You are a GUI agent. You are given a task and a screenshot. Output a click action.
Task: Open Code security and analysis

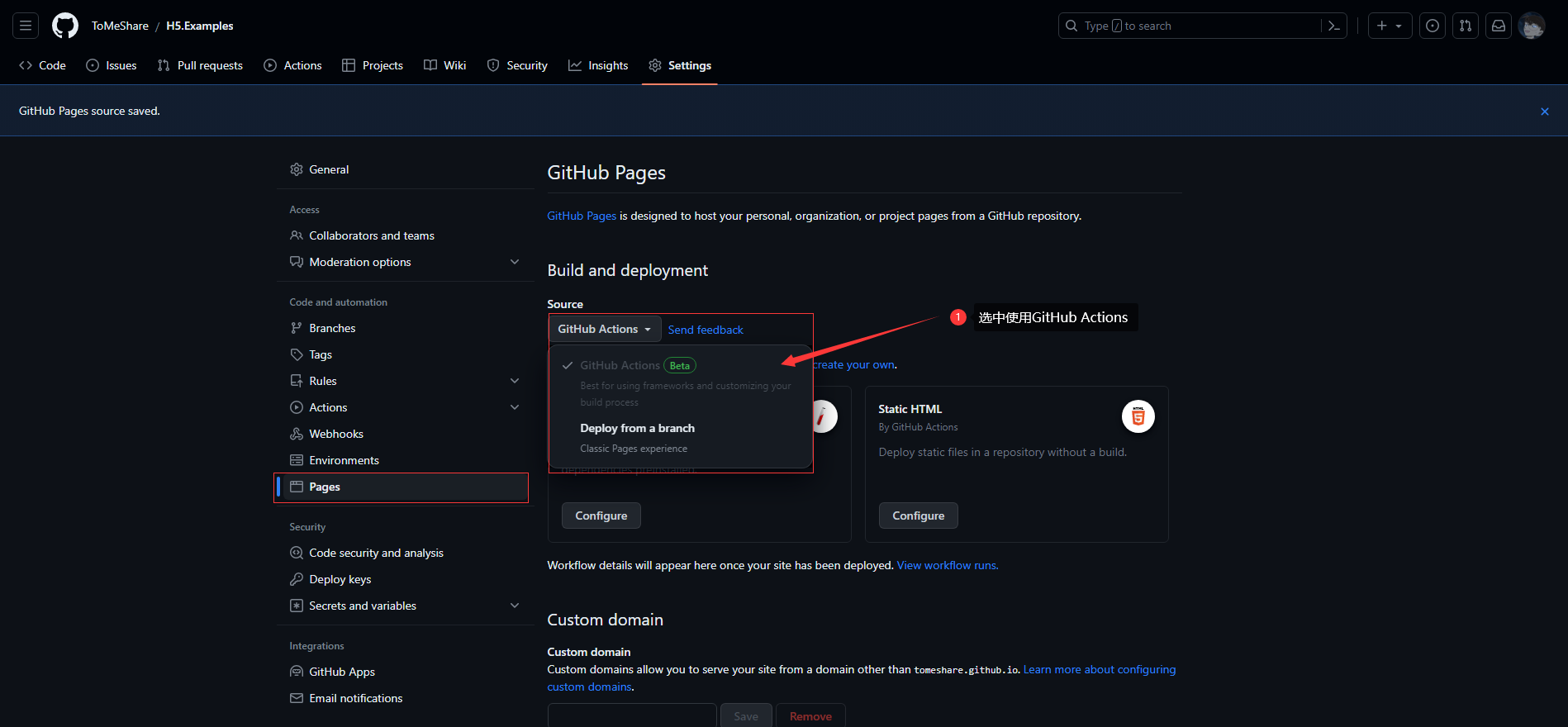405,553
